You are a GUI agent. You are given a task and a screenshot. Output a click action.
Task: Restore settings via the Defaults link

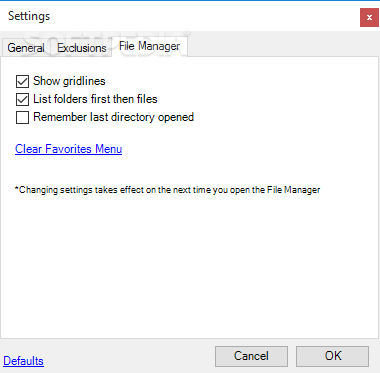coord(23,361)
